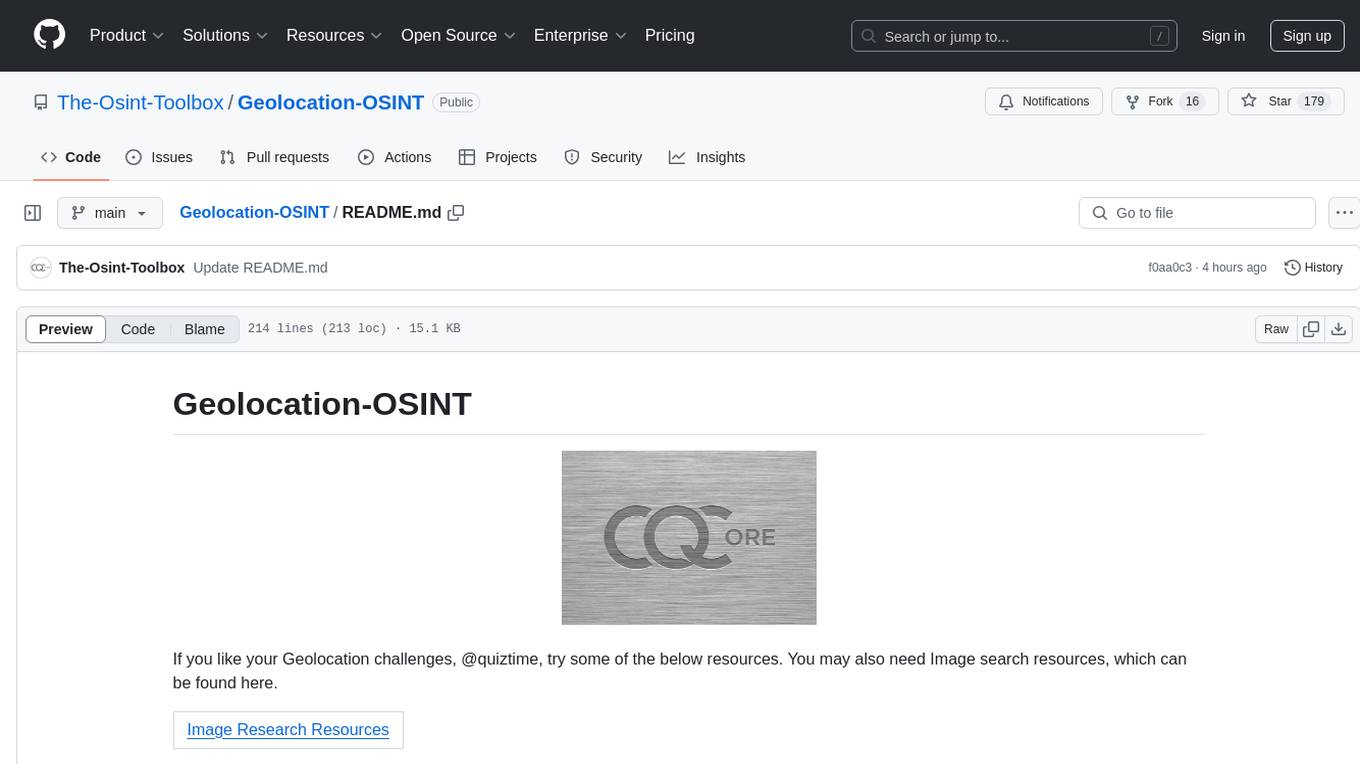This screenshot has height=764, width=1360.
Task: Click the star count 179
Action: [x=1314, y=102]
